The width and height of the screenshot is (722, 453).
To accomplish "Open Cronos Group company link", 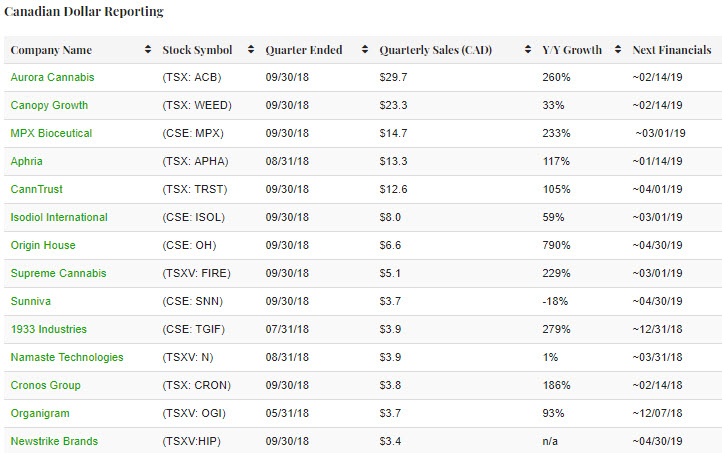I will [x=45, y=386].
